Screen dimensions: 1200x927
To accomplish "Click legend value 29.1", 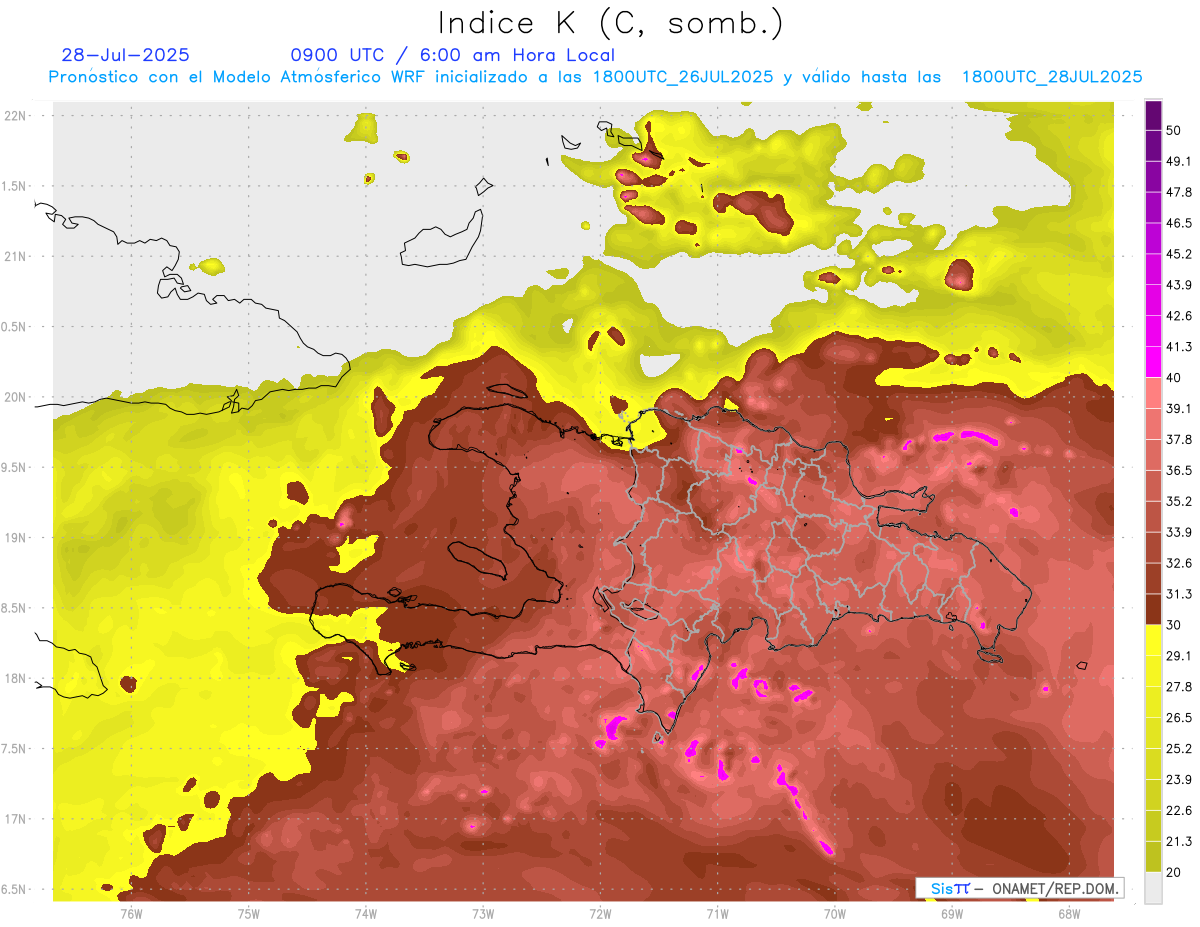I will [1178, 655].
